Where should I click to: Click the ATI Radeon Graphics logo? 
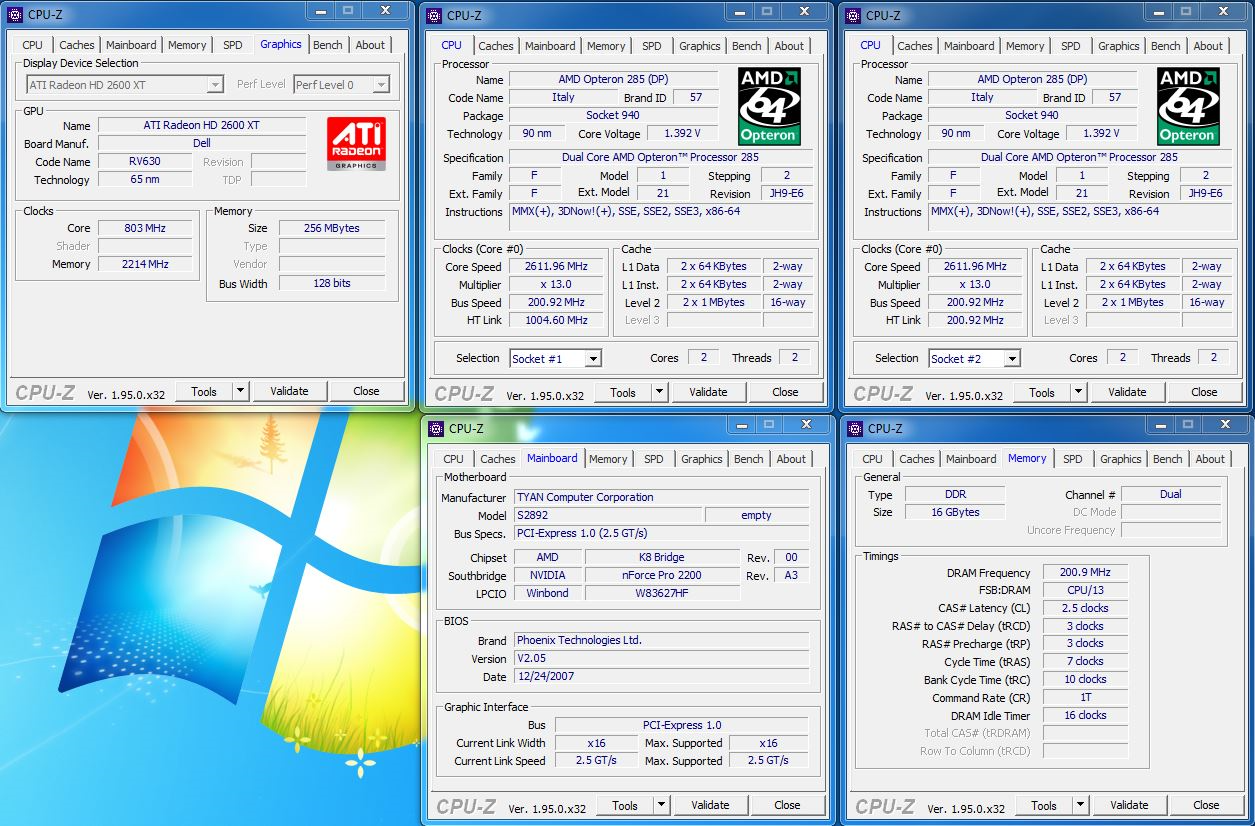click(356, 144)
